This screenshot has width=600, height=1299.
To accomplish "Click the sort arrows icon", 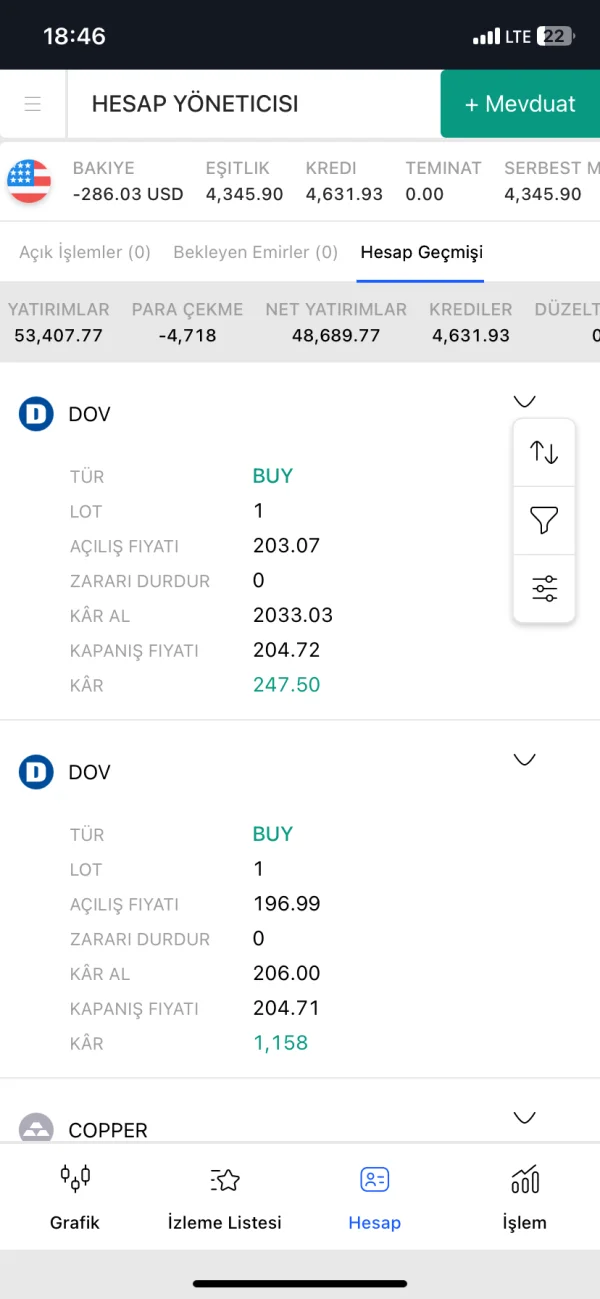I will [544, 452].
